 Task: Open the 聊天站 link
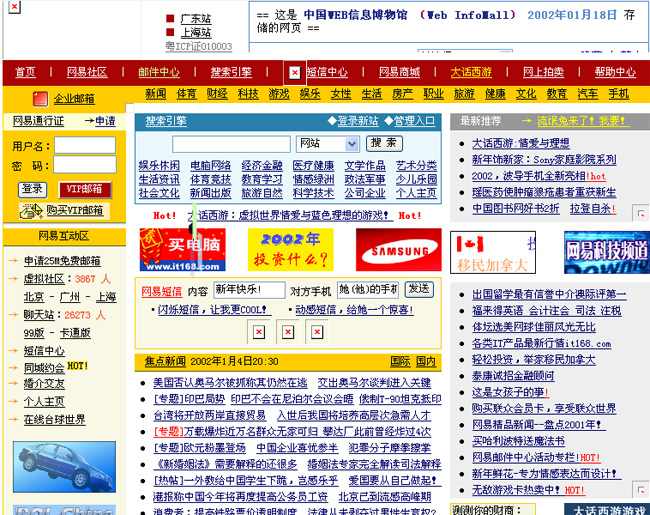coord(39,315)
